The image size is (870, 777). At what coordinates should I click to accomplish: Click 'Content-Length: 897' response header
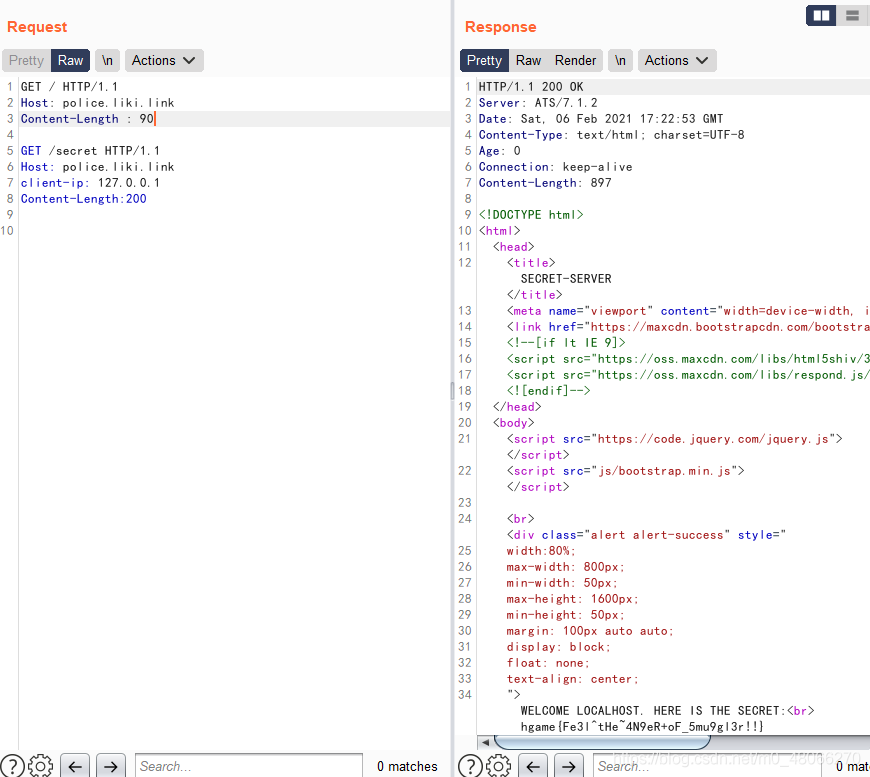(545, 183)
